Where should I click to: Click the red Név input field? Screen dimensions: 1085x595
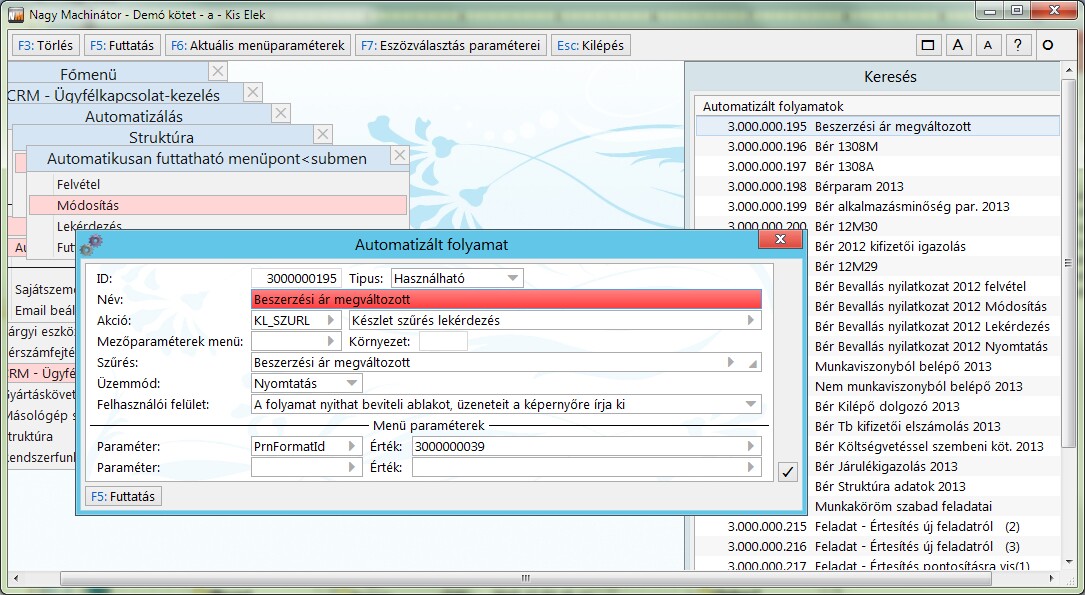(x=507, y=300)
